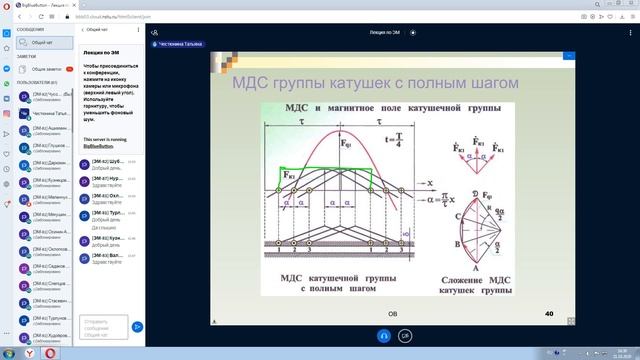This screenshot has width=640, height=360.
Task: Open Opera Speed Dial grid icon
Action: coord(52,17)
